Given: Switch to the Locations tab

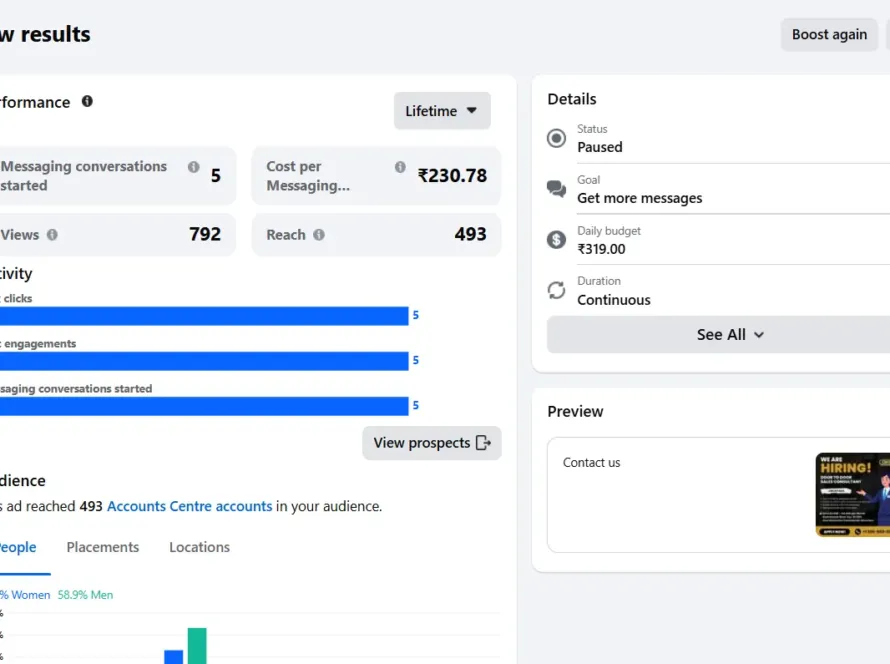Looking at the screenshot, I should (x=199, y=547).
